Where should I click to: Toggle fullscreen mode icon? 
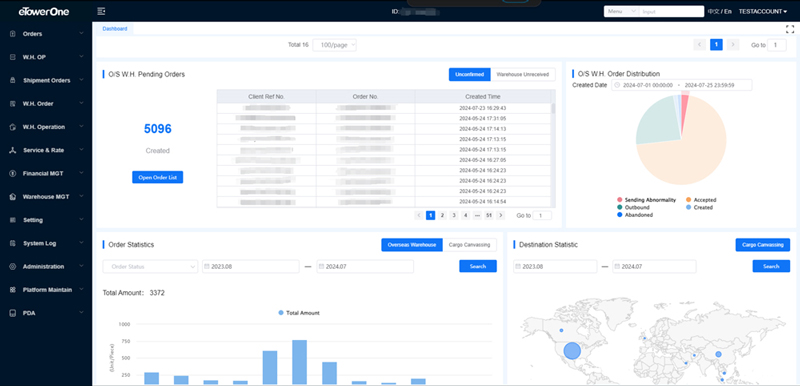pos(790,29)
